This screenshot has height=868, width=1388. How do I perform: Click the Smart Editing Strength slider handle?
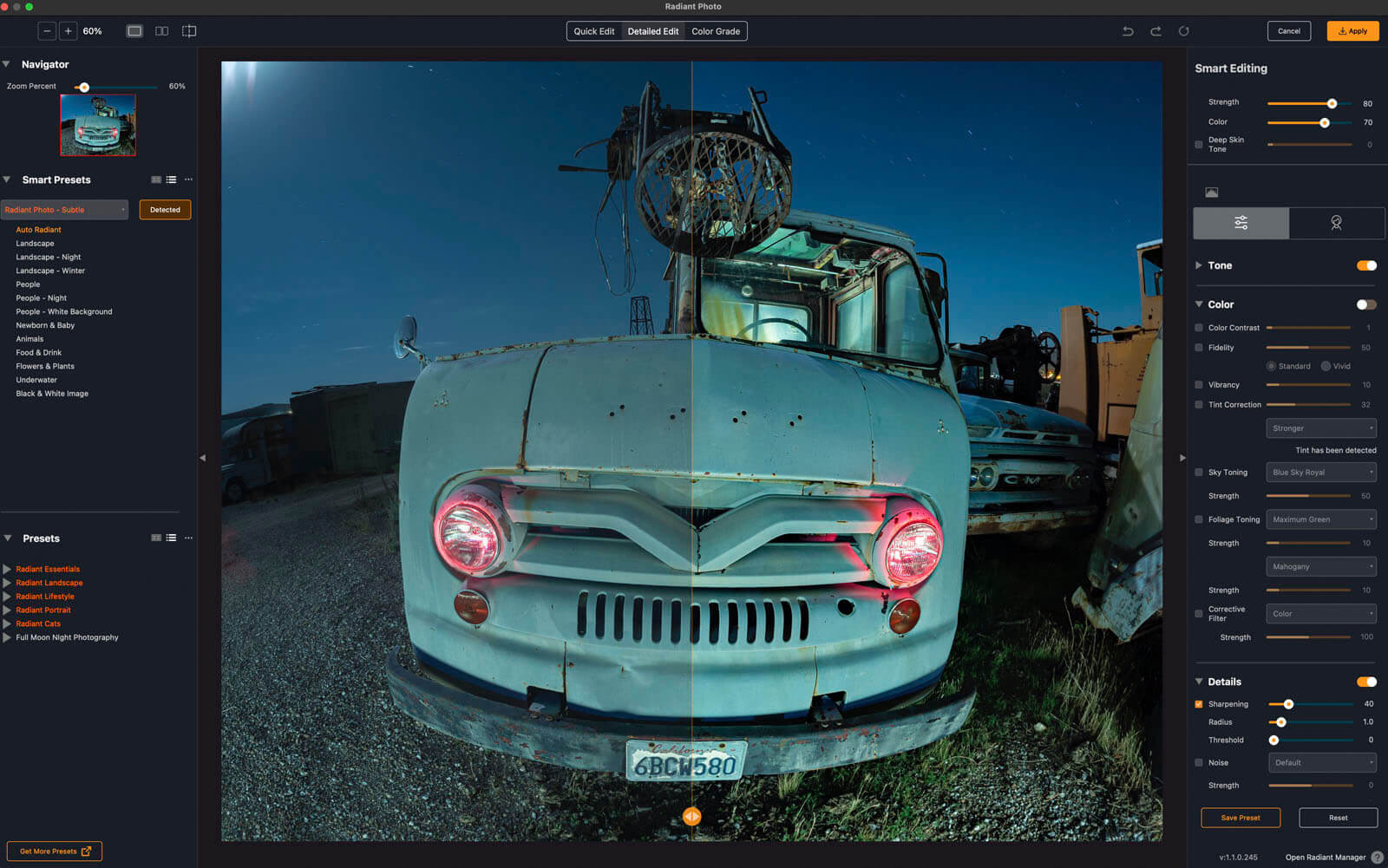[1332, 103]
